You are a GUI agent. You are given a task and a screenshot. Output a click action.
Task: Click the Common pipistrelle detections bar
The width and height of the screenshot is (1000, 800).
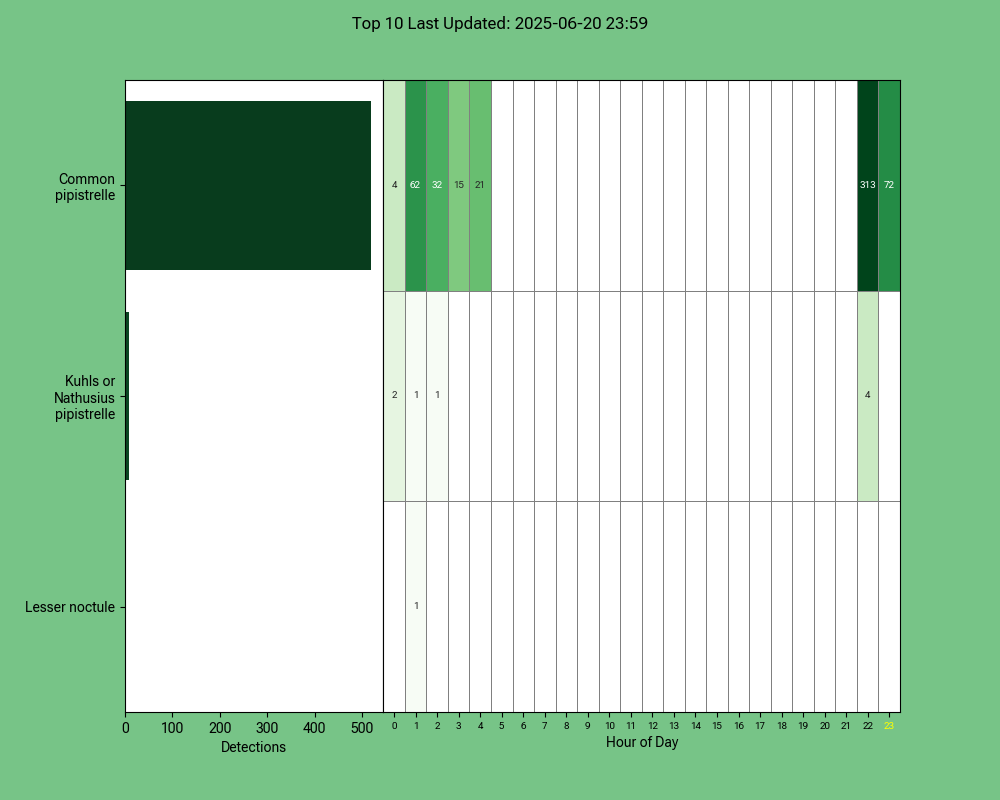pos(248,186)
